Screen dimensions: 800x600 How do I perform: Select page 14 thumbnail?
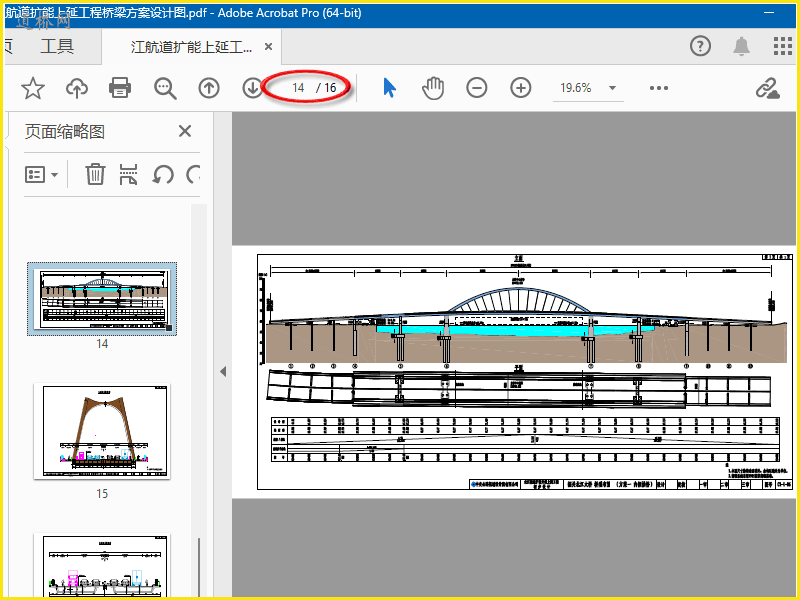[x=102, y=298]
